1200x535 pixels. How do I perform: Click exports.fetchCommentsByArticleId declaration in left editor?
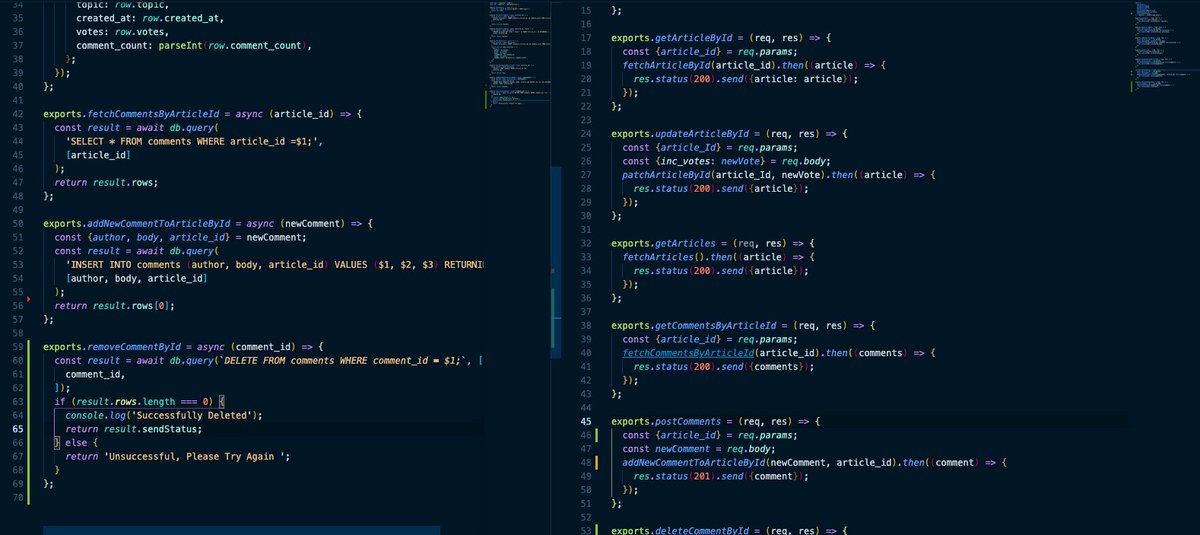click(x=131, y=114)
